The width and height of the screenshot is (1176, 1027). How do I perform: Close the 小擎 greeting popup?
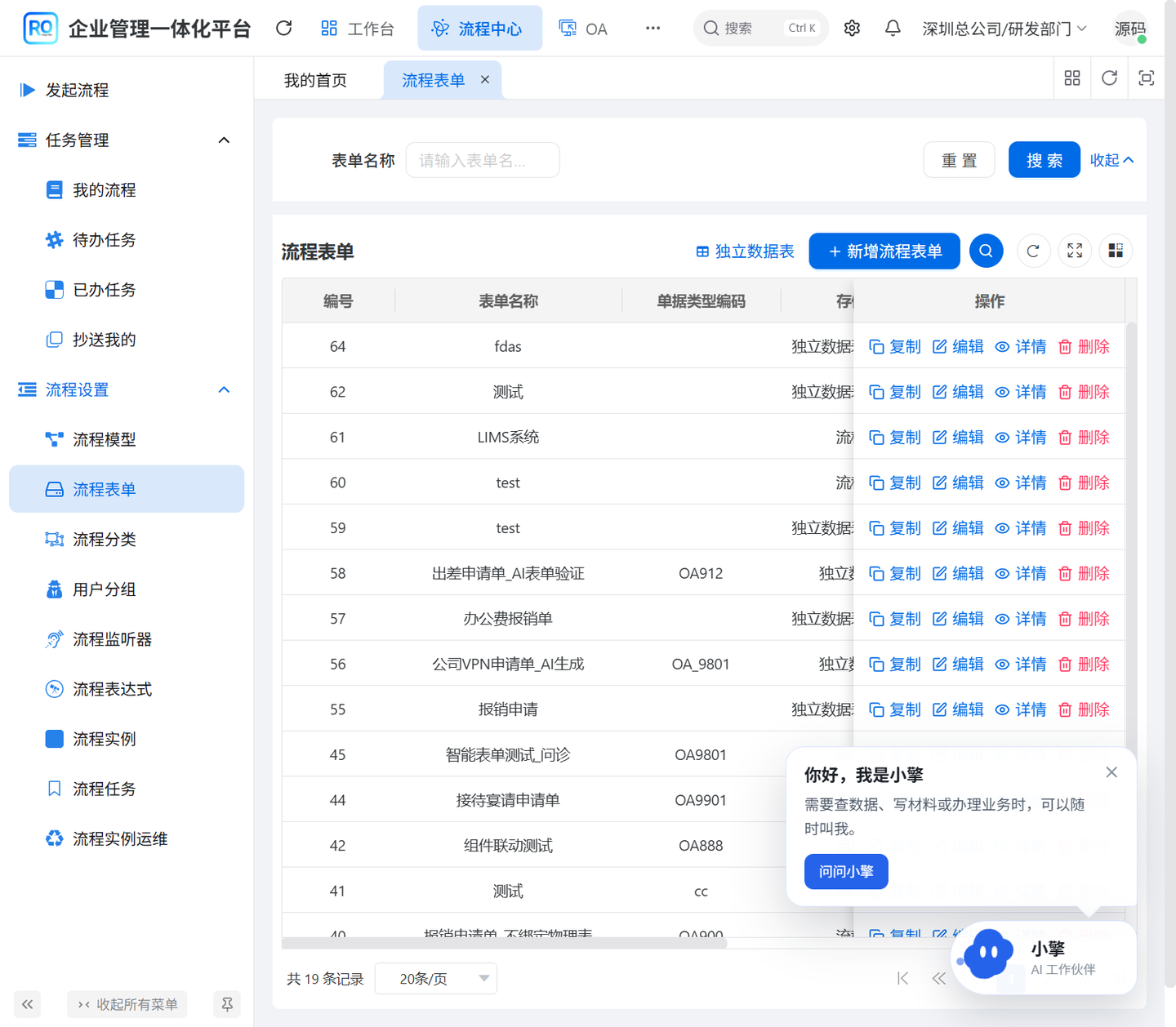click(1111, 772)
